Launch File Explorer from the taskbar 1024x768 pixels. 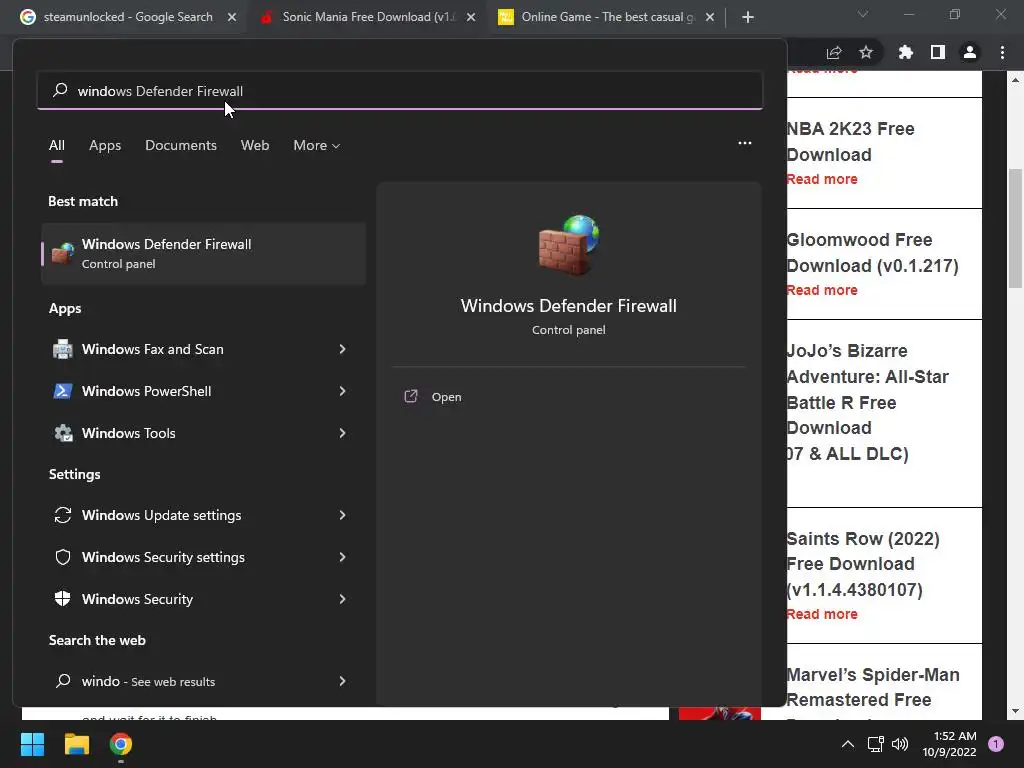[76, 744]
